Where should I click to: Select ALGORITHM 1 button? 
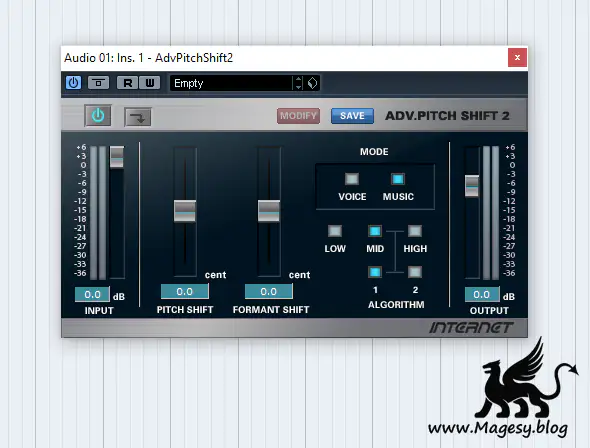click(375, 272)
